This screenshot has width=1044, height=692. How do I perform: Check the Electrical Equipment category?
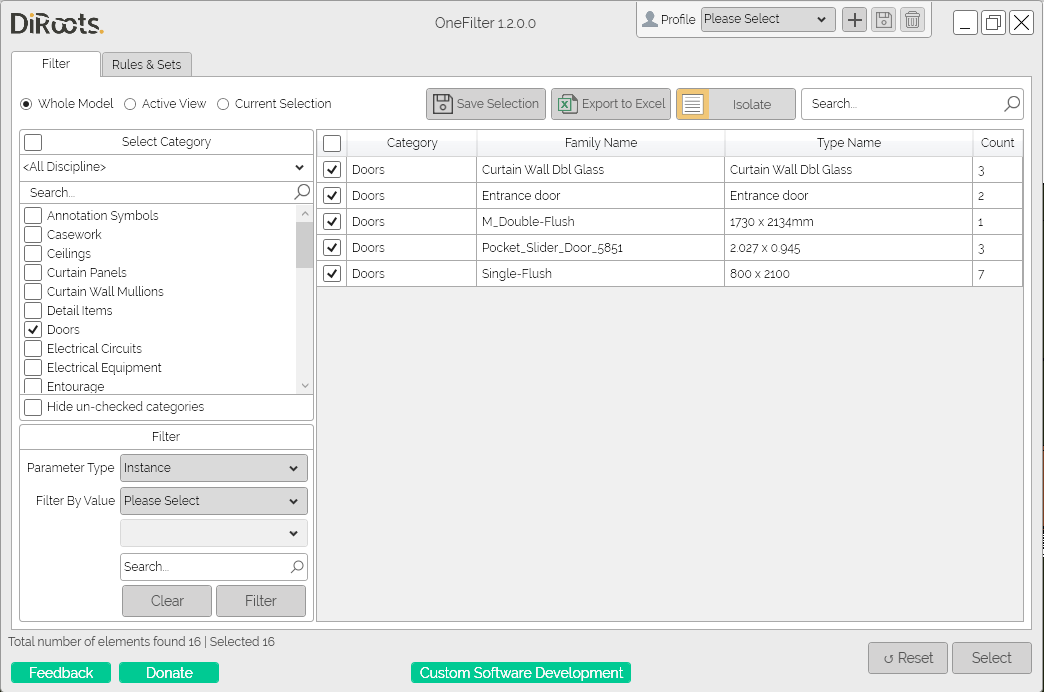33,368
